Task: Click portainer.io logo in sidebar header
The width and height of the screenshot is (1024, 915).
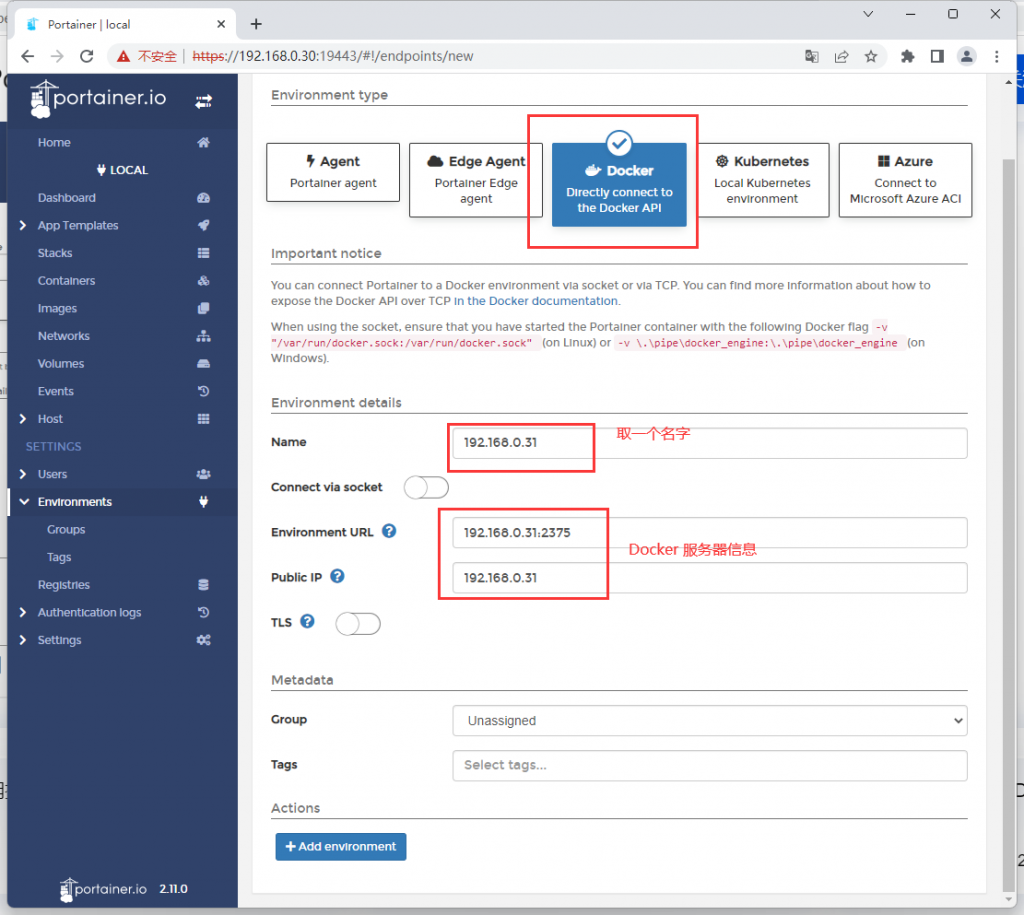Action: coord(98,99)
